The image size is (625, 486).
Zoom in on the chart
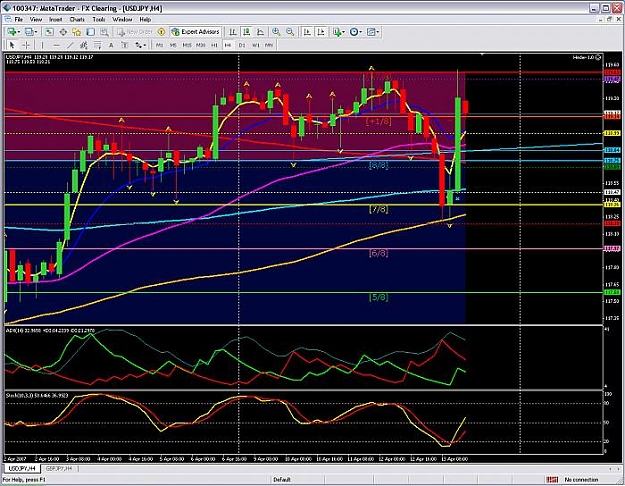point(276,32)
